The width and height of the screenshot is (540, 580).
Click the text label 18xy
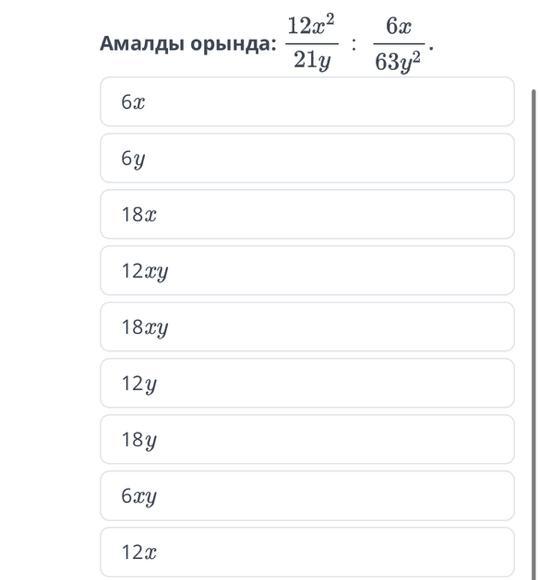tap(145, 328)
